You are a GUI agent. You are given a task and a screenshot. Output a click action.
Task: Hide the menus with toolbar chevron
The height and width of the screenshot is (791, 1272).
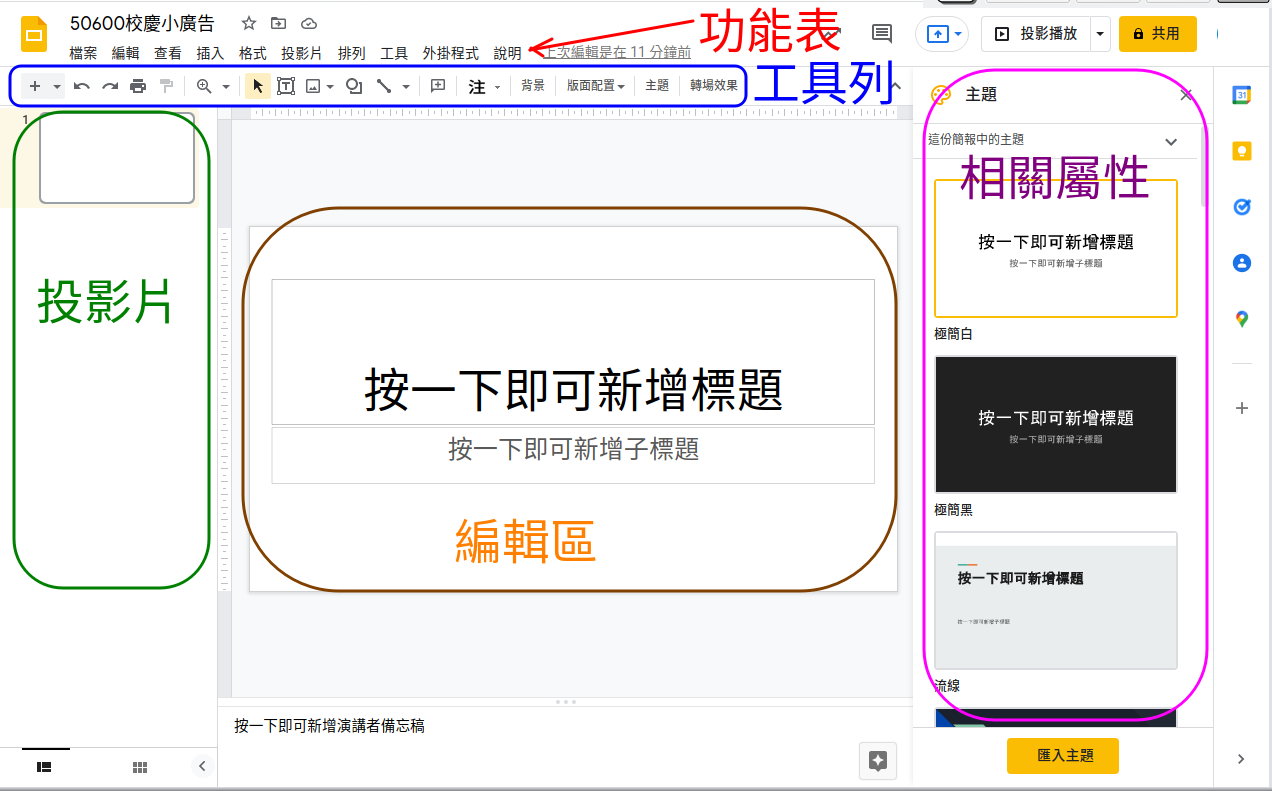895,86
